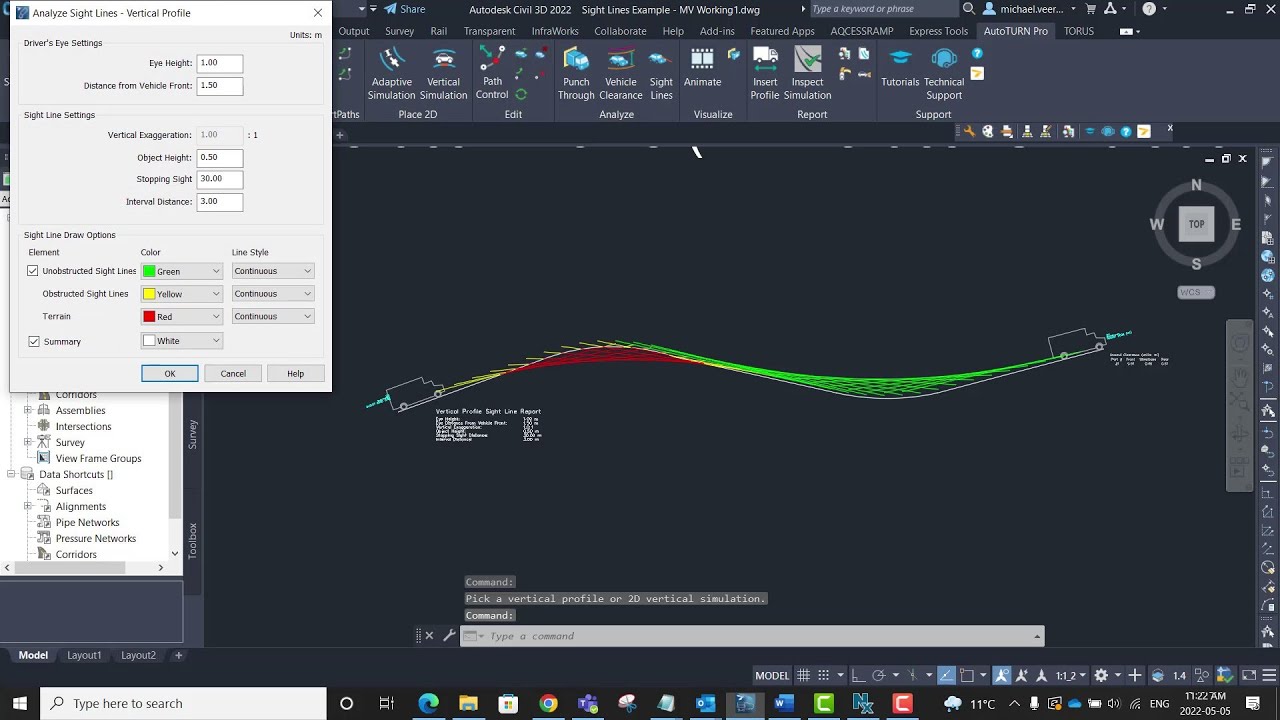This screenshot has width=1280, height=720.
Task: Toggle drawing grid display in status bar
Action: coord(803,675)
